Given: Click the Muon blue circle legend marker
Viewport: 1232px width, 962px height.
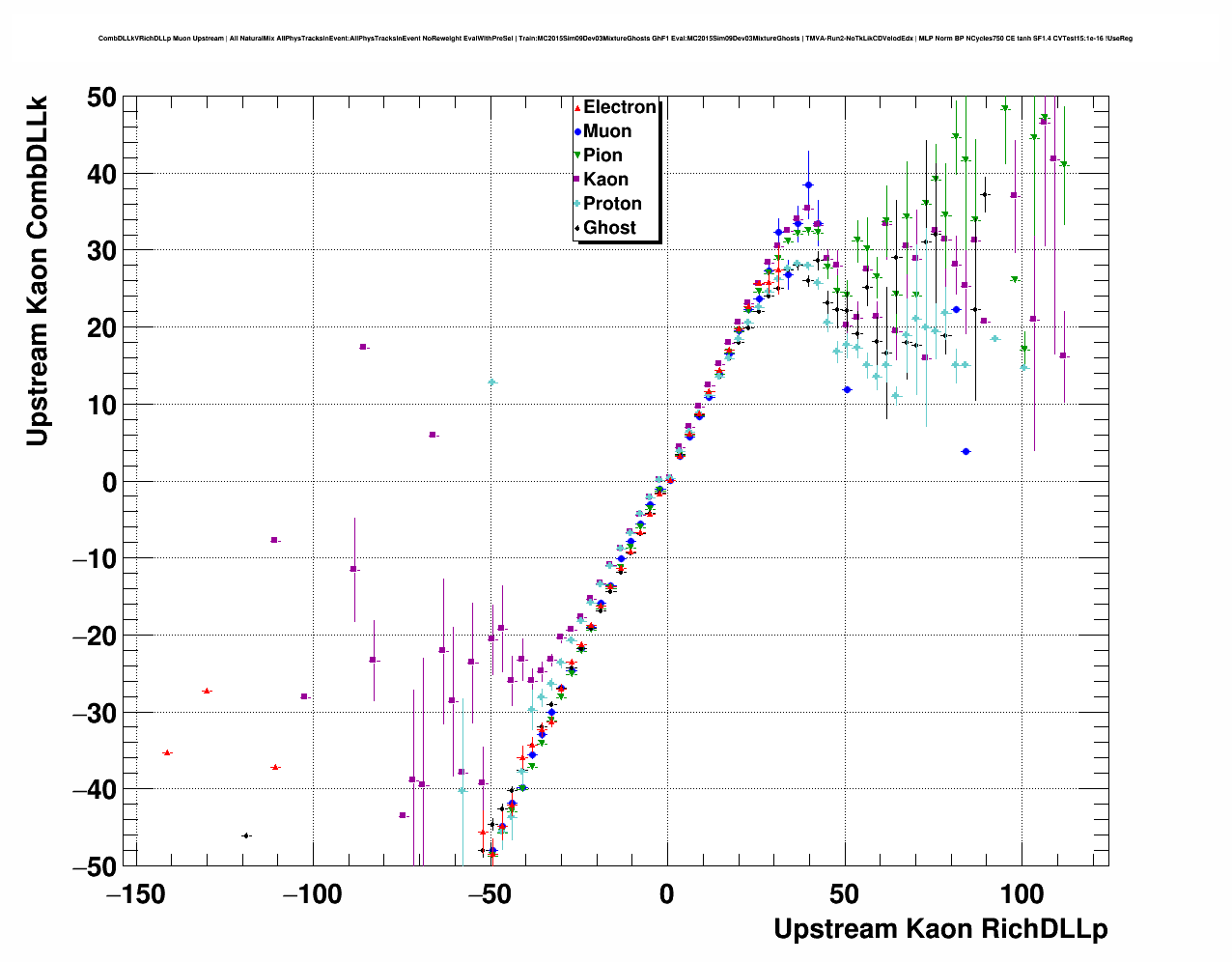Looking at the screenshot, I should pyautogui.click(x=577, y=131).
